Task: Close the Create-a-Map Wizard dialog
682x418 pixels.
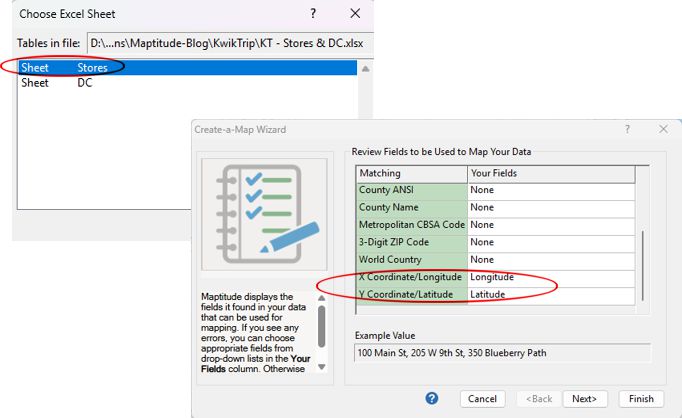Action: pos(663,129)
